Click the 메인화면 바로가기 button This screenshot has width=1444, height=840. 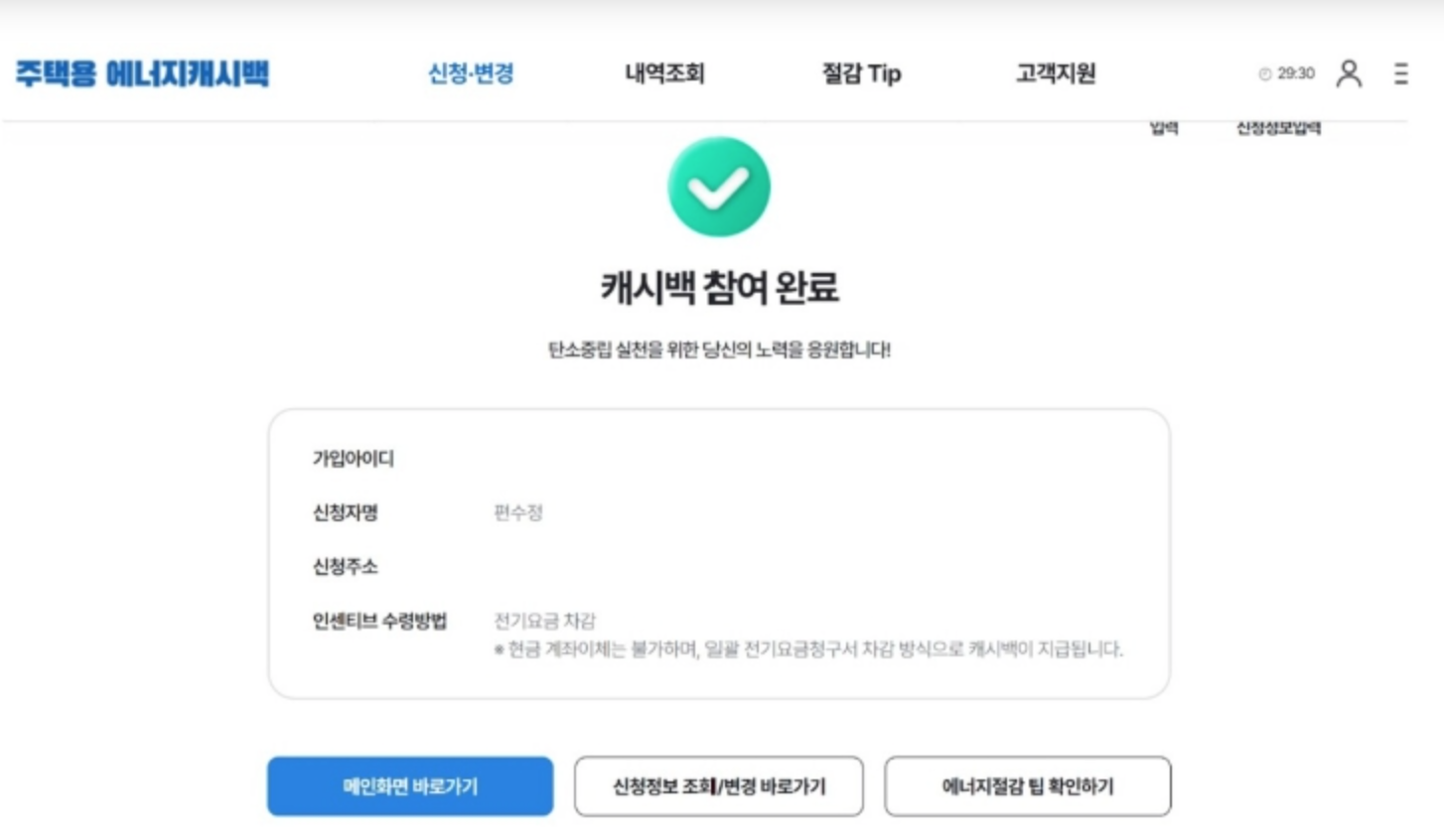click(x=410, y=786)
